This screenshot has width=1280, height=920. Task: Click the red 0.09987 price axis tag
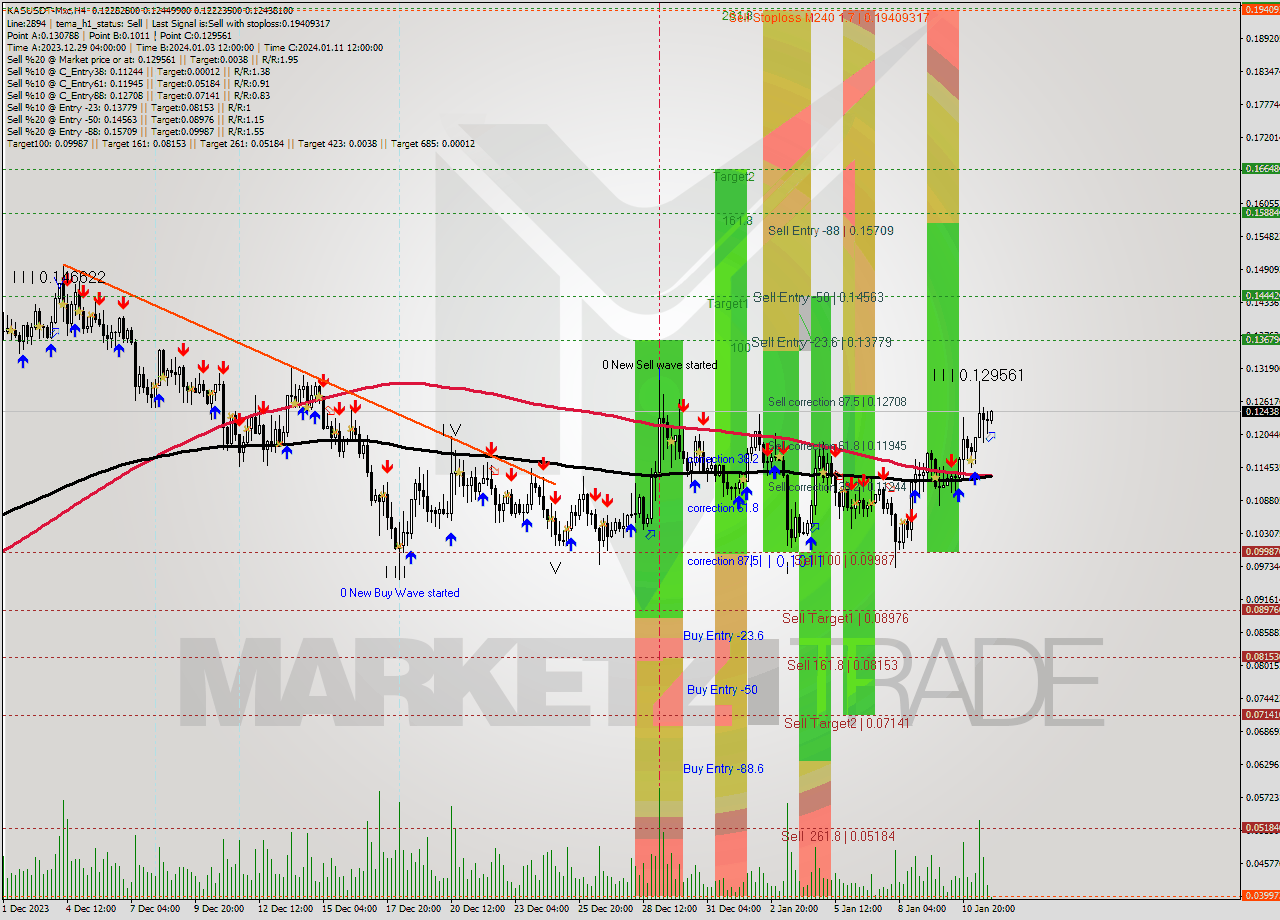[1260, 551]
